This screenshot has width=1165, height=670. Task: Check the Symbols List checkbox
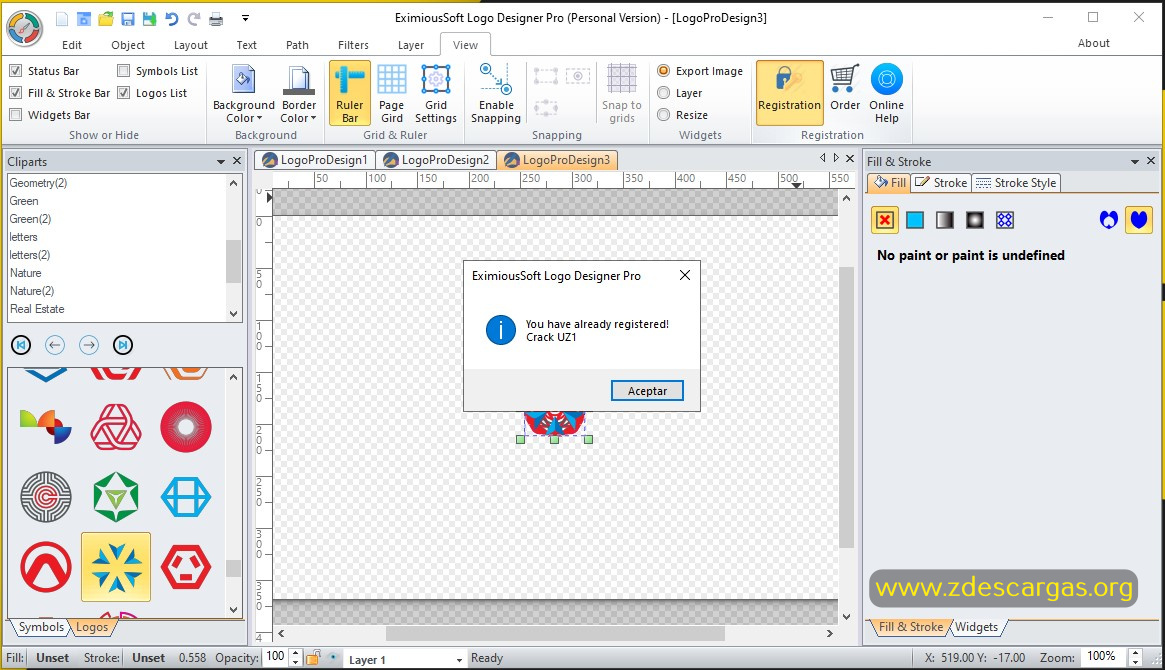point(123,71)
